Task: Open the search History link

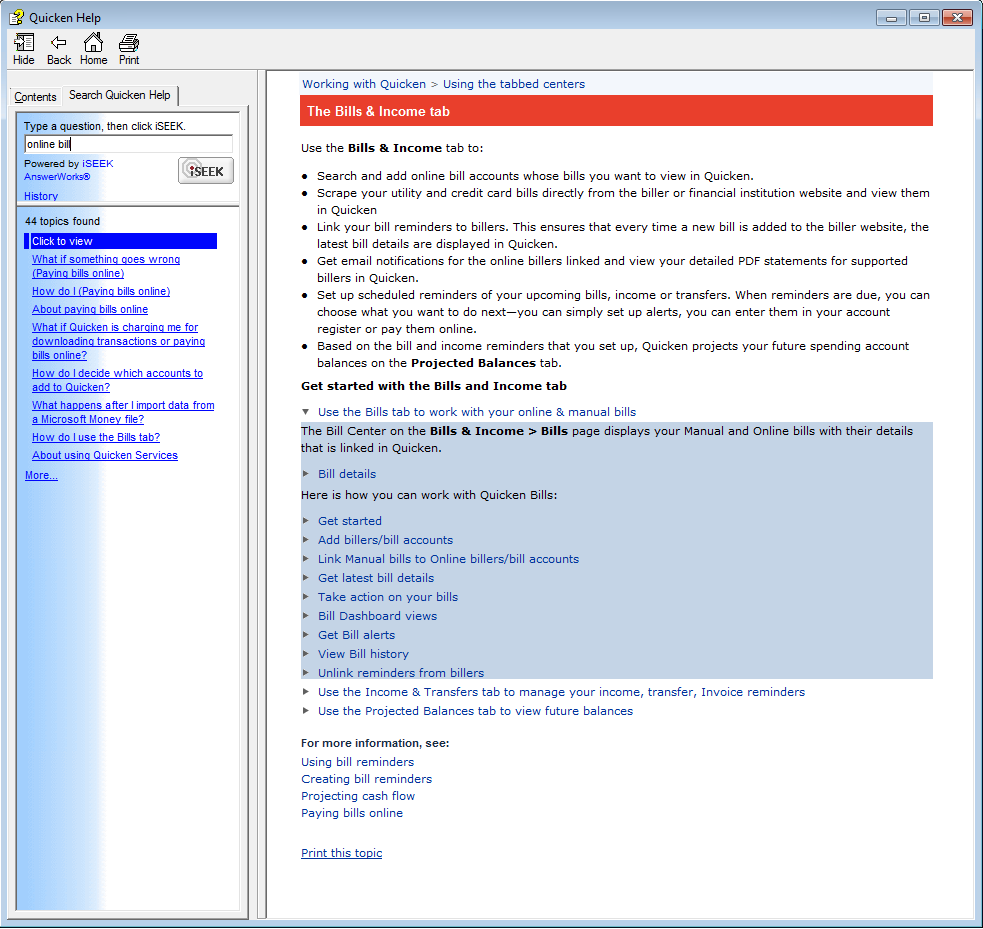Action: pos(41,196)
